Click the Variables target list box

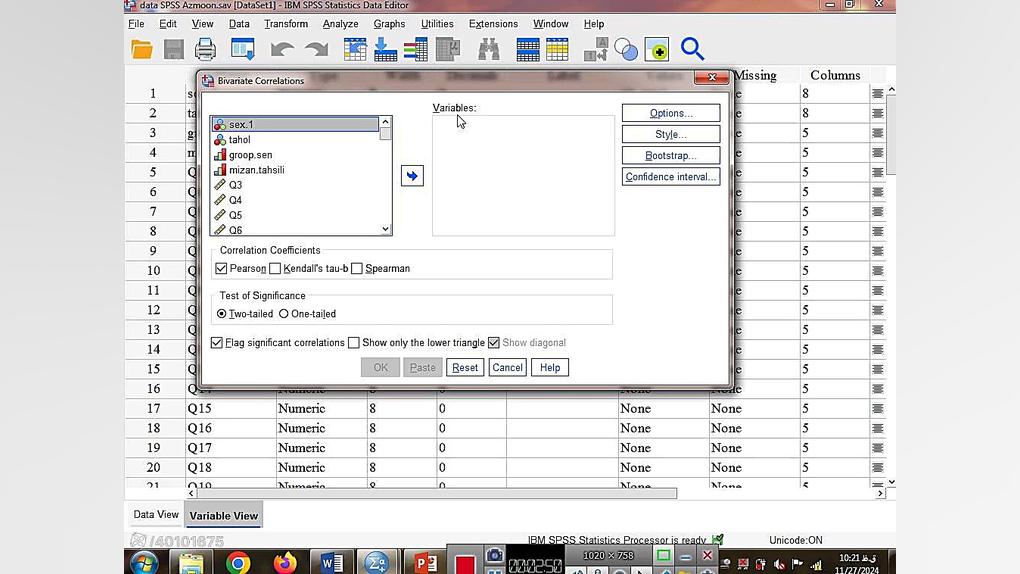(523, 176)
